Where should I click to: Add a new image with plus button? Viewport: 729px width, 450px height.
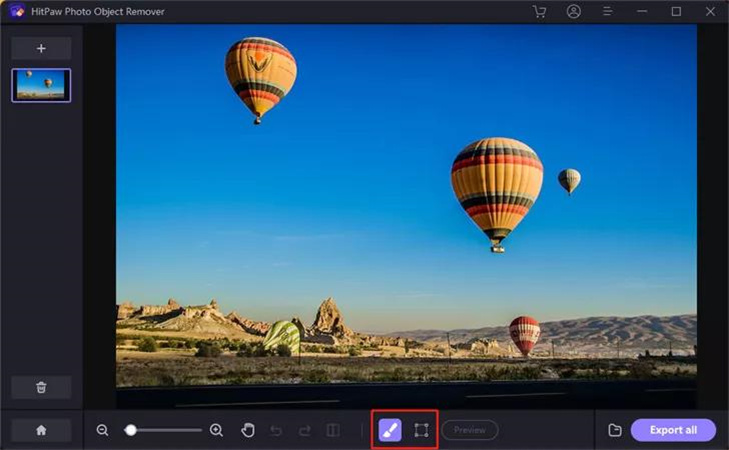pos(41,48)
